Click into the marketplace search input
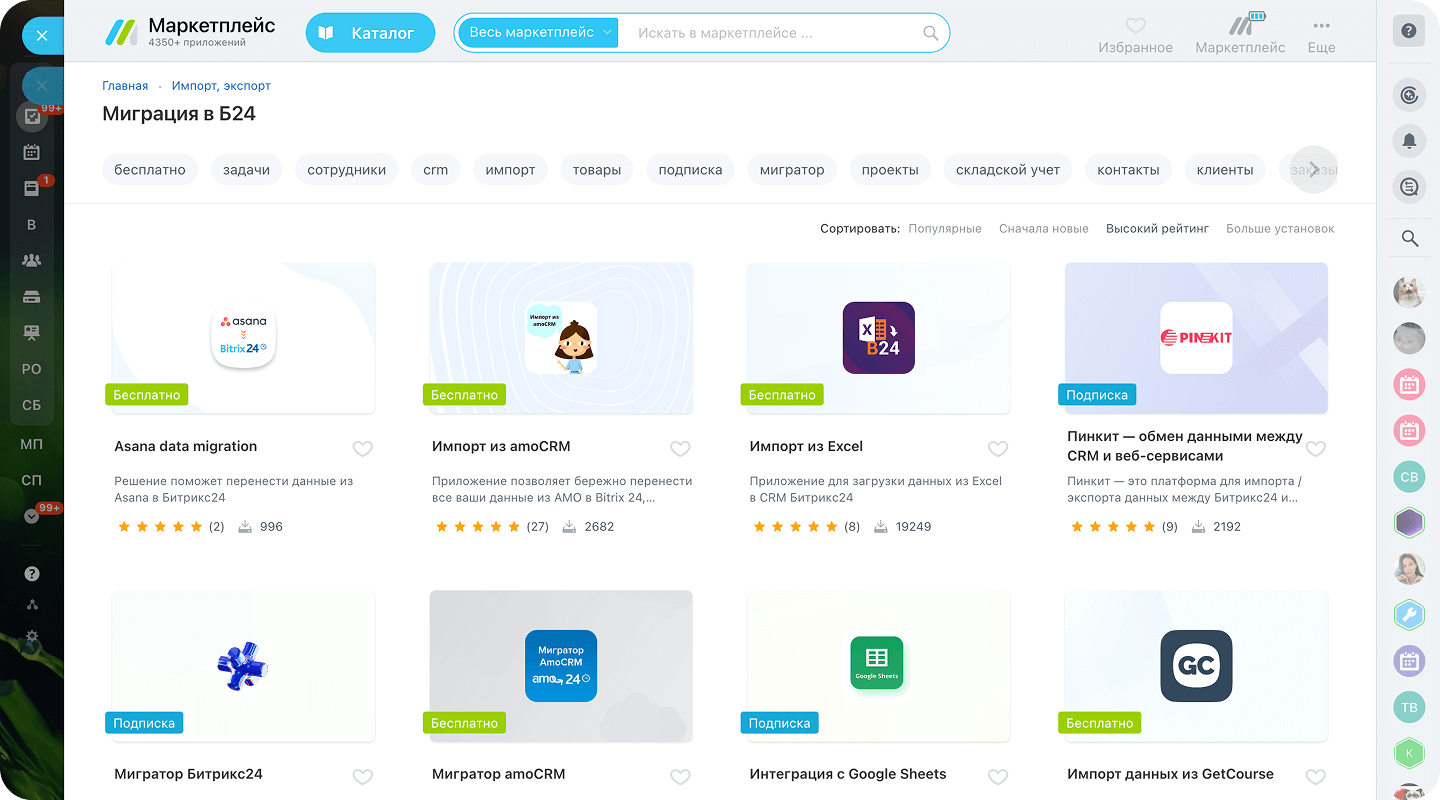 pos(770,33)
